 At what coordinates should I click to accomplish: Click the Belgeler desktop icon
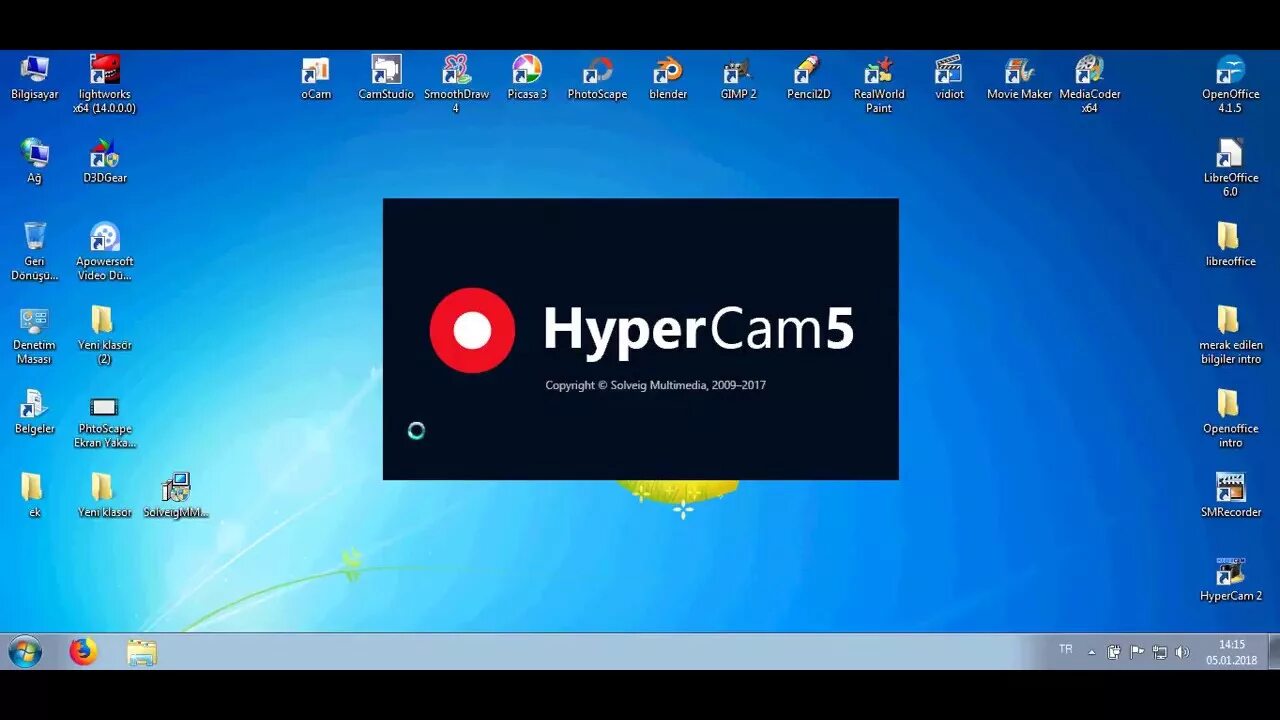tap(35, 412)
